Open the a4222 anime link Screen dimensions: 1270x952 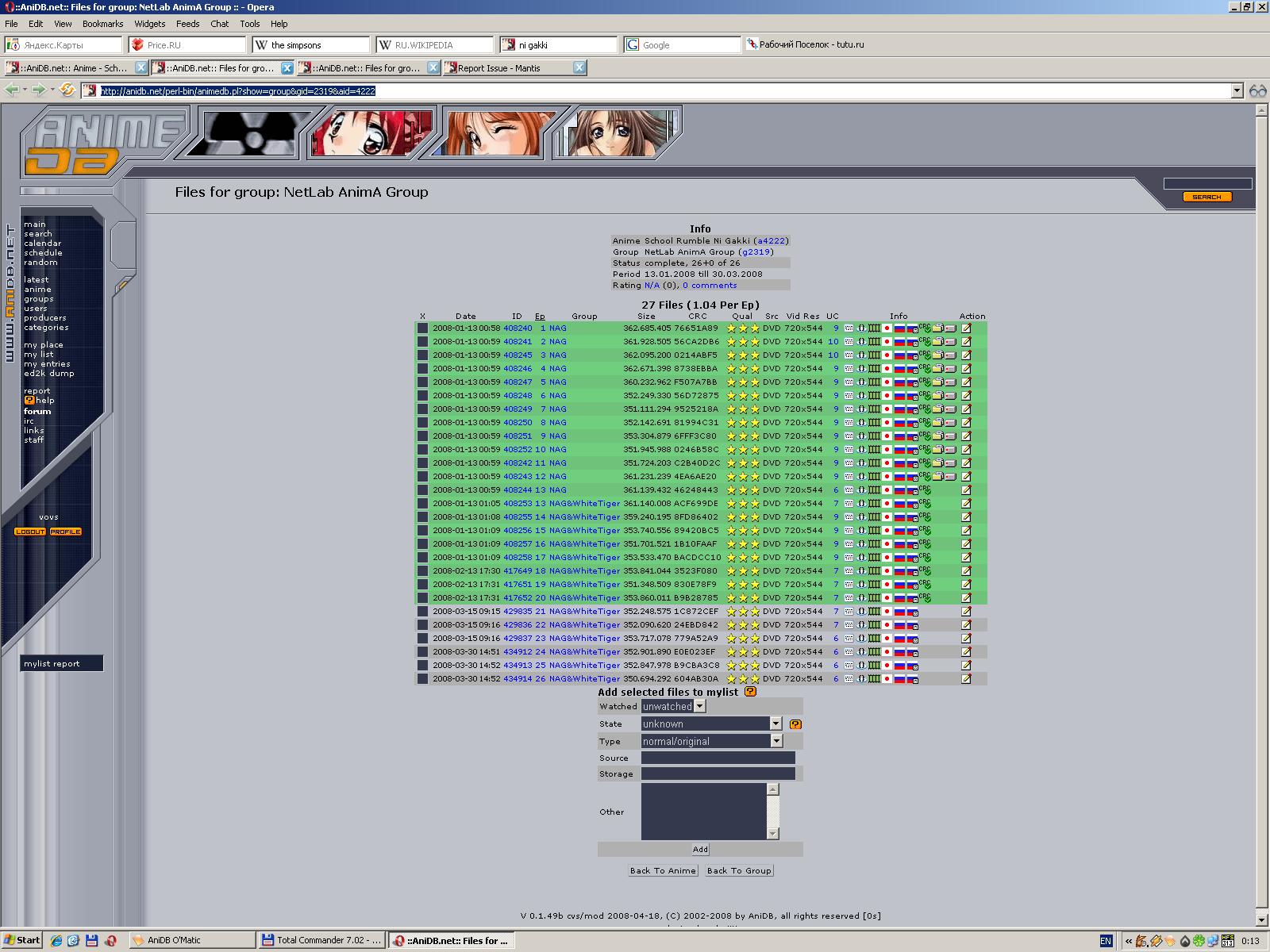tap(771, 240)
